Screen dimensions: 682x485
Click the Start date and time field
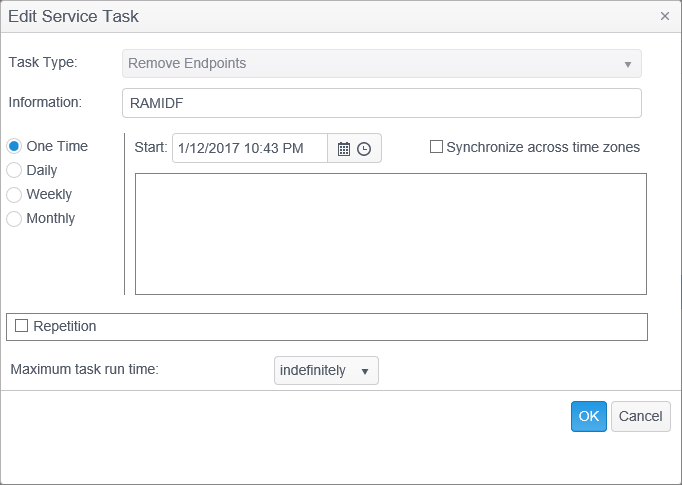click(x=250, y=148)
